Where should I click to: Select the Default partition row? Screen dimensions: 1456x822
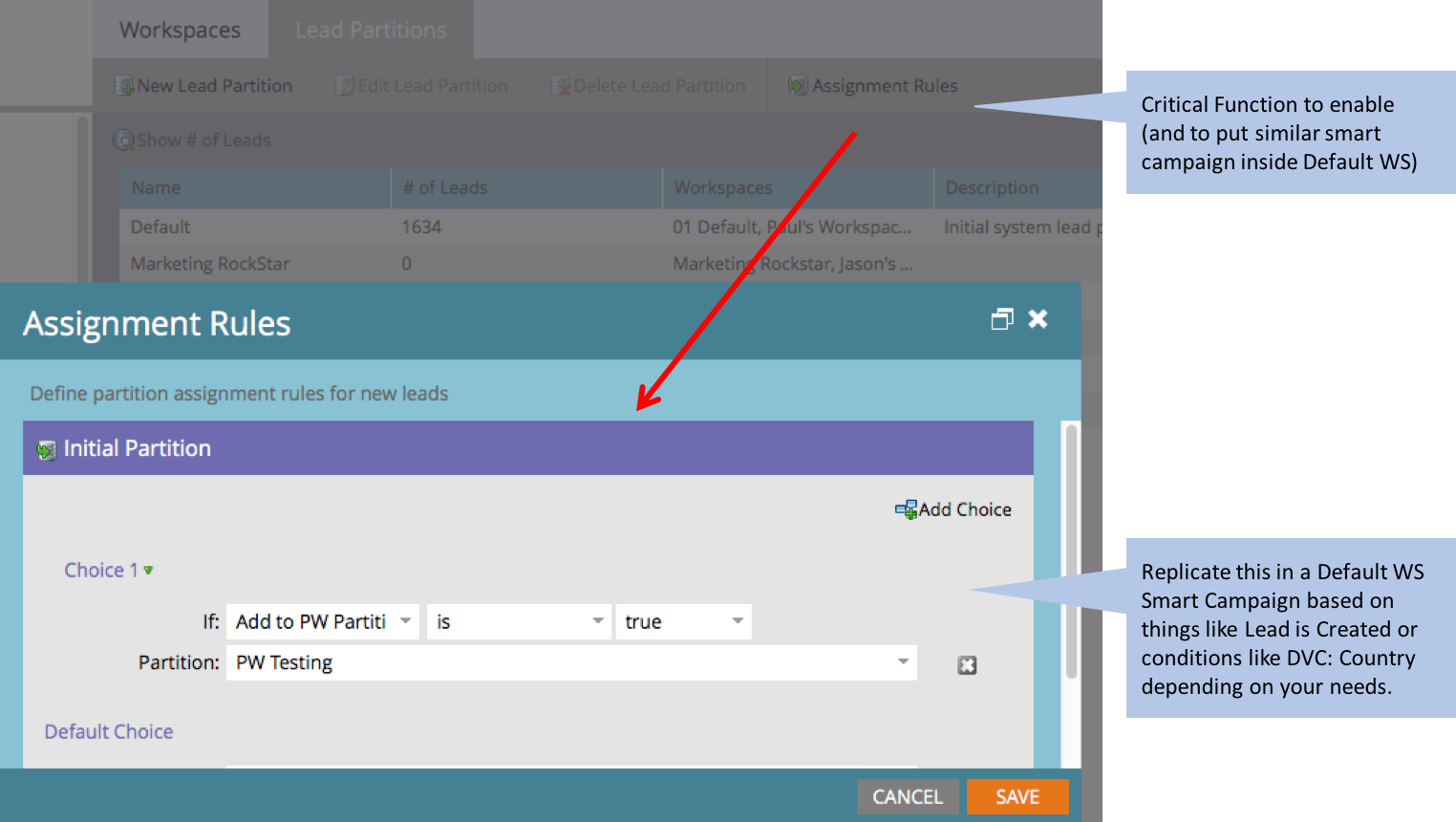[x=161, y=227]
